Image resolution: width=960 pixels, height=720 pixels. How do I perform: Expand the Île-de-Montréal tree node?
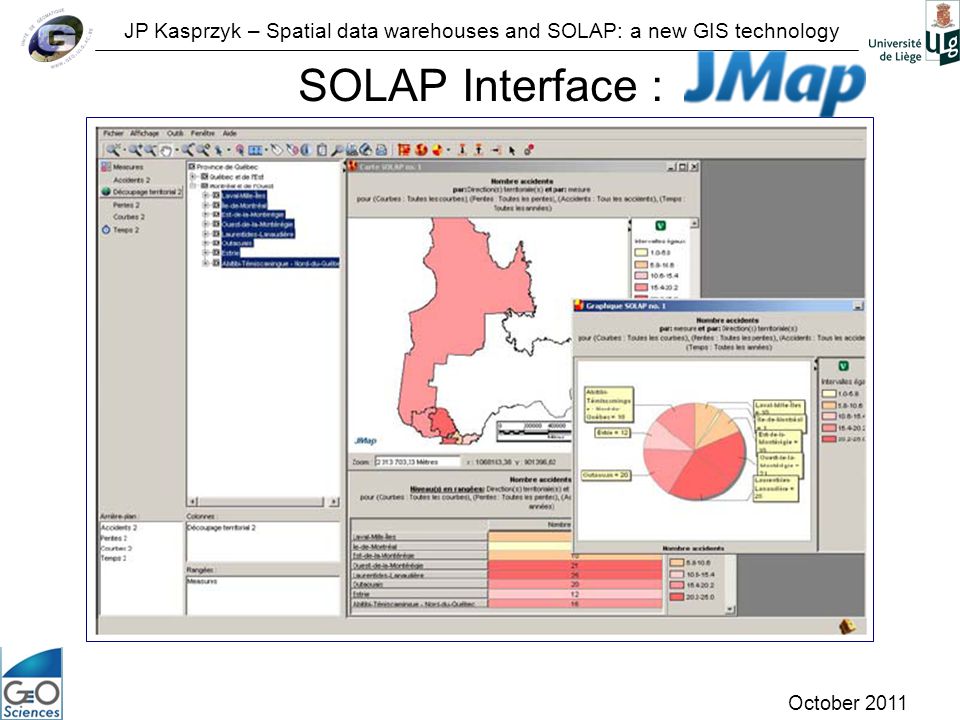206,205
